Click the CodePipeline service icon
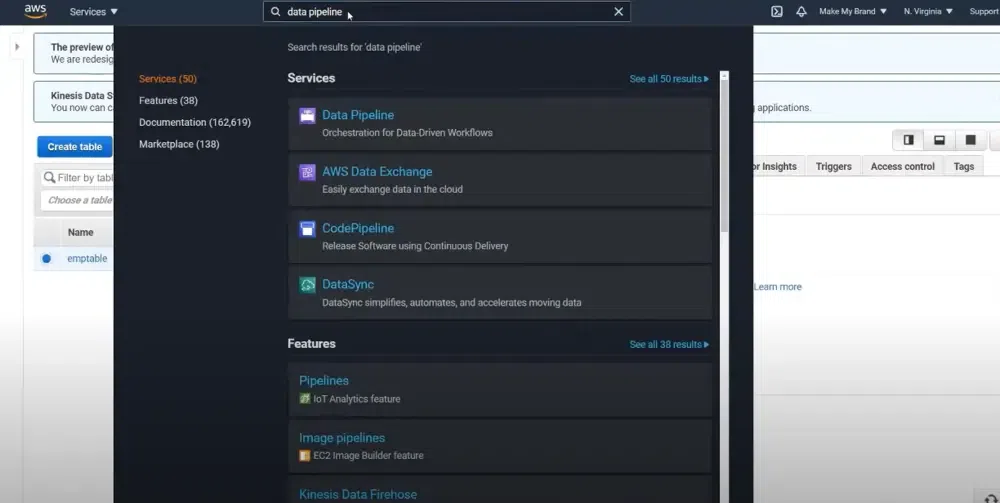Screen dimensions: 1000x503 point(307,229)
